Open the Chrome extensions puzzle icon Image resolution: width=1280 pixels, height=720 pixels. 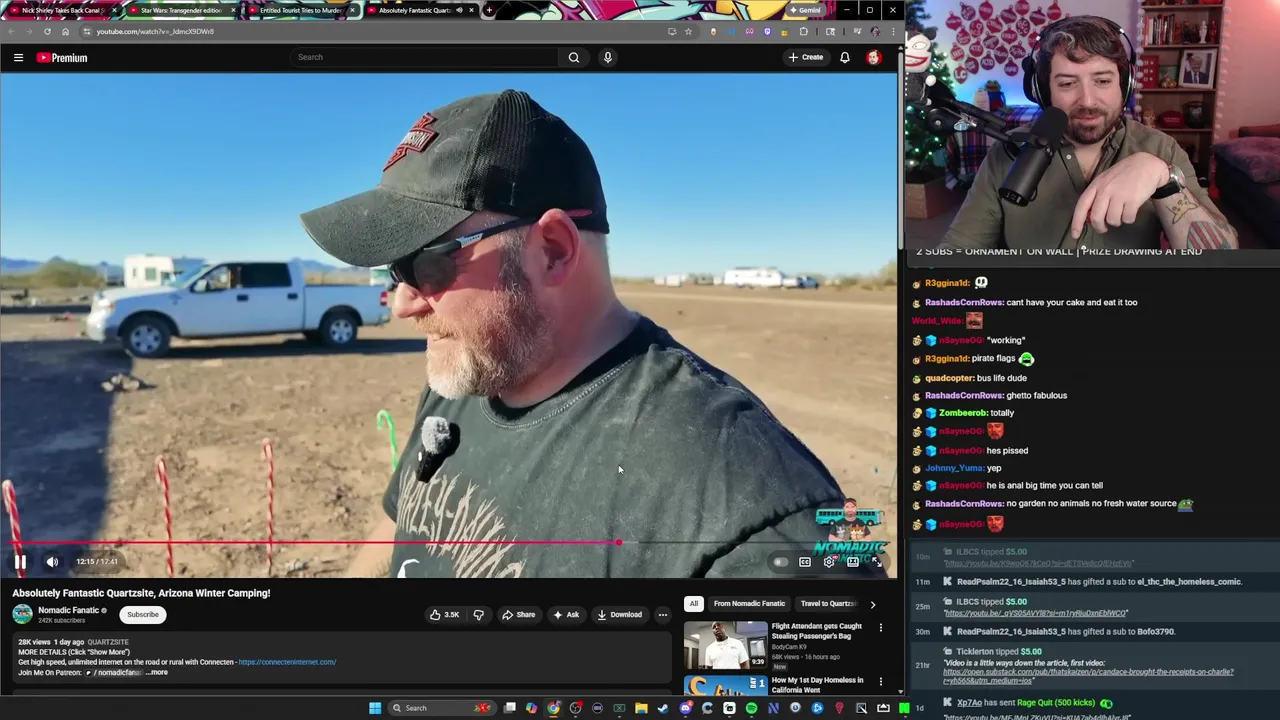pyautogui.click(x=803, y=31)
